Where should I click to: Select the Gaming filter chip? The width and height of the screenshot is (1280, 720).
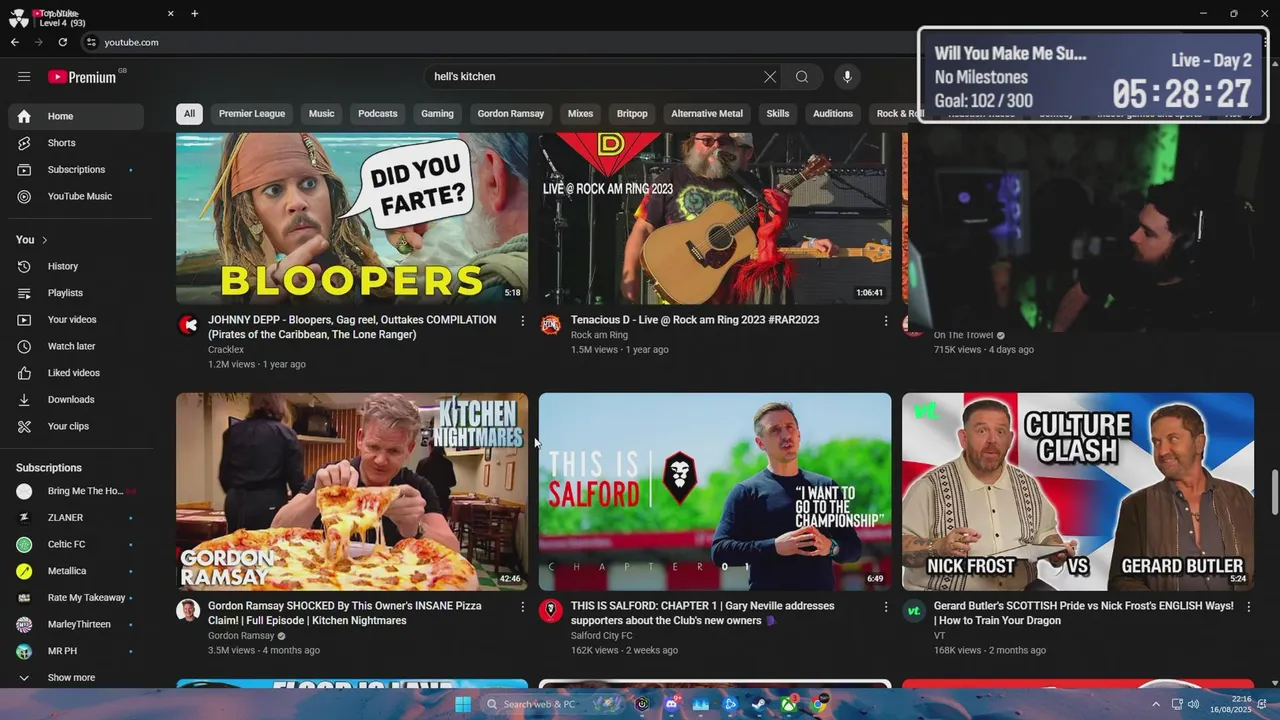pos(437,114)
